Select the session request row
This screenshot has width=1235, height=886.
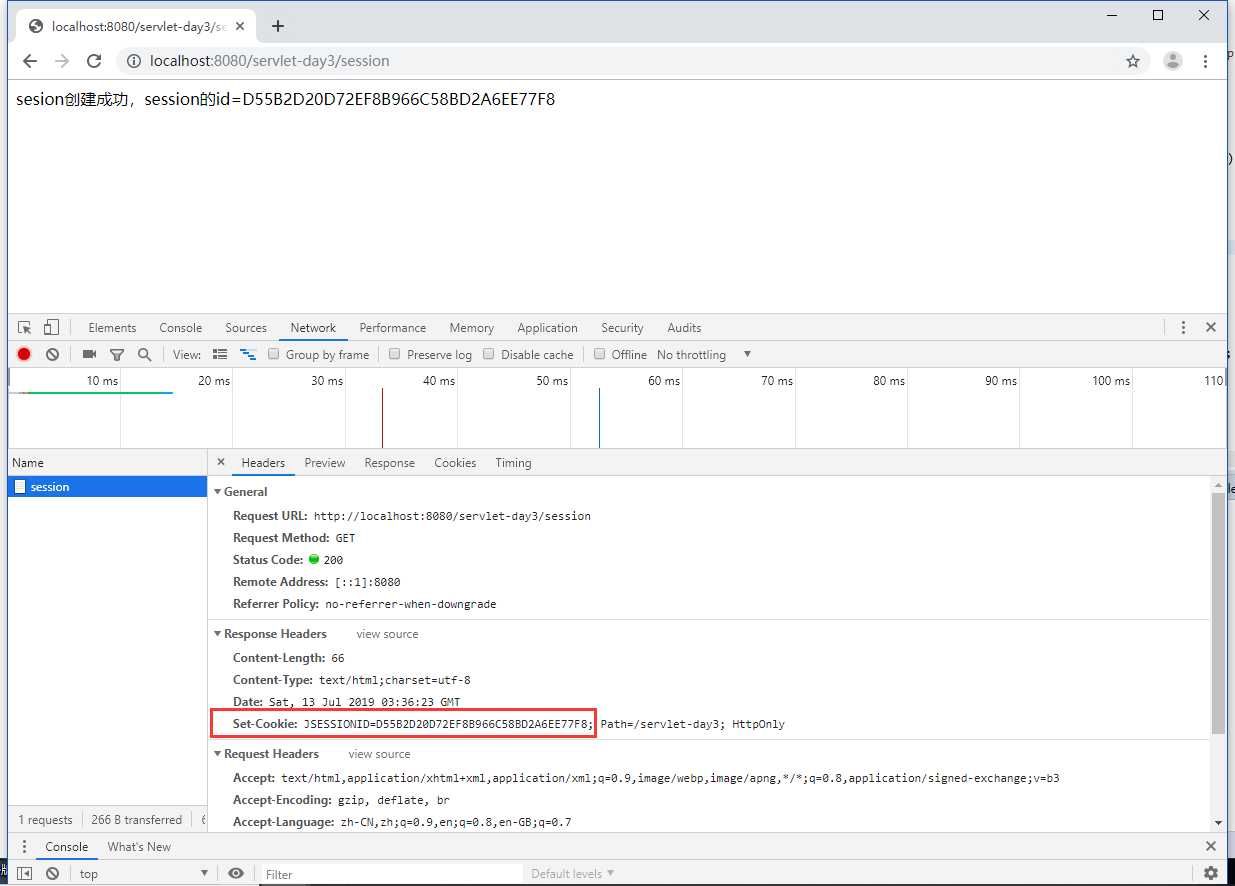[x=107, y=487]
